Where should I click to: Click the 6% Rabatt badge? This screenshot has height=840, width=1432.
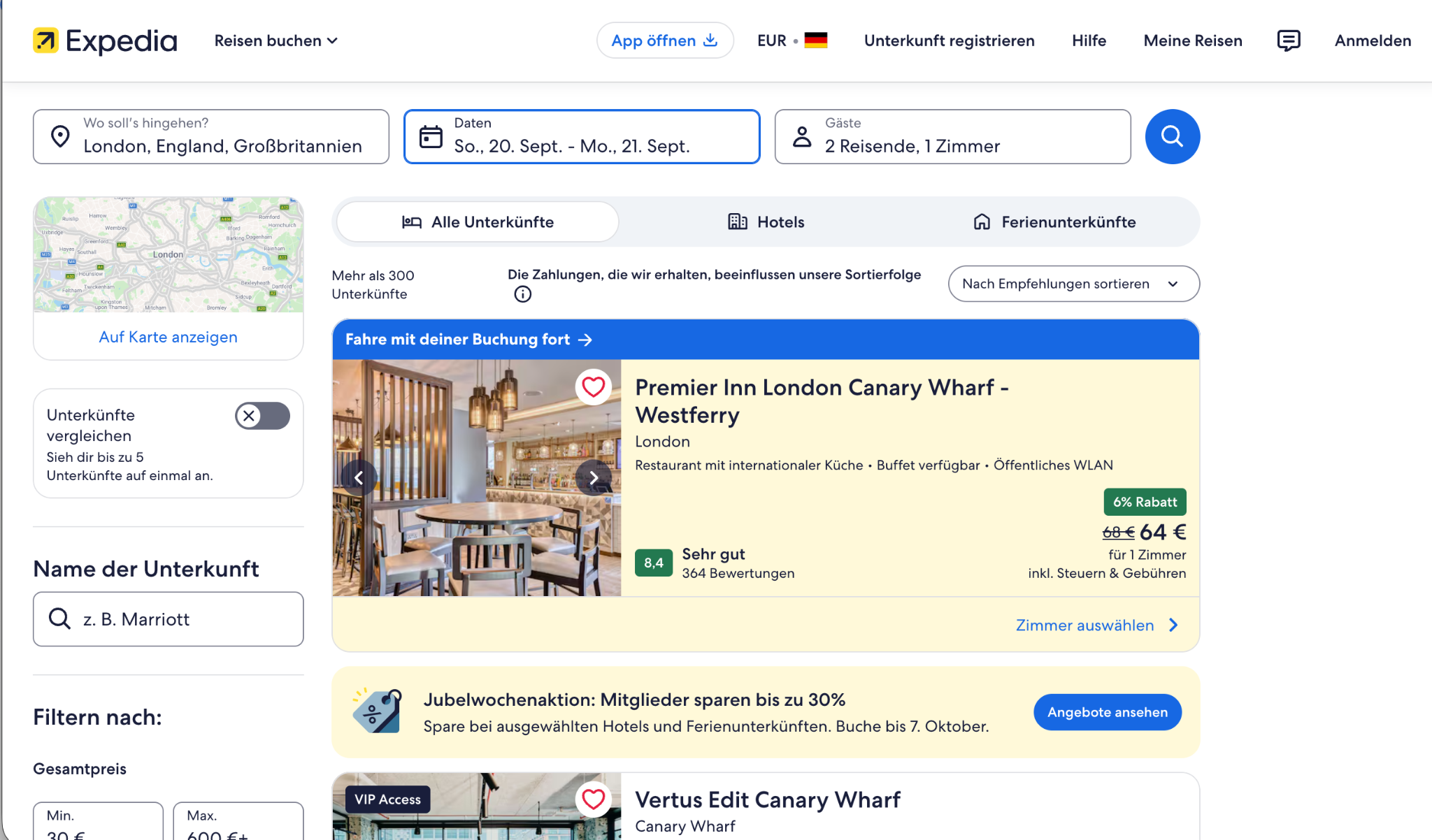pyautogui.click(x=1145, y=502)
